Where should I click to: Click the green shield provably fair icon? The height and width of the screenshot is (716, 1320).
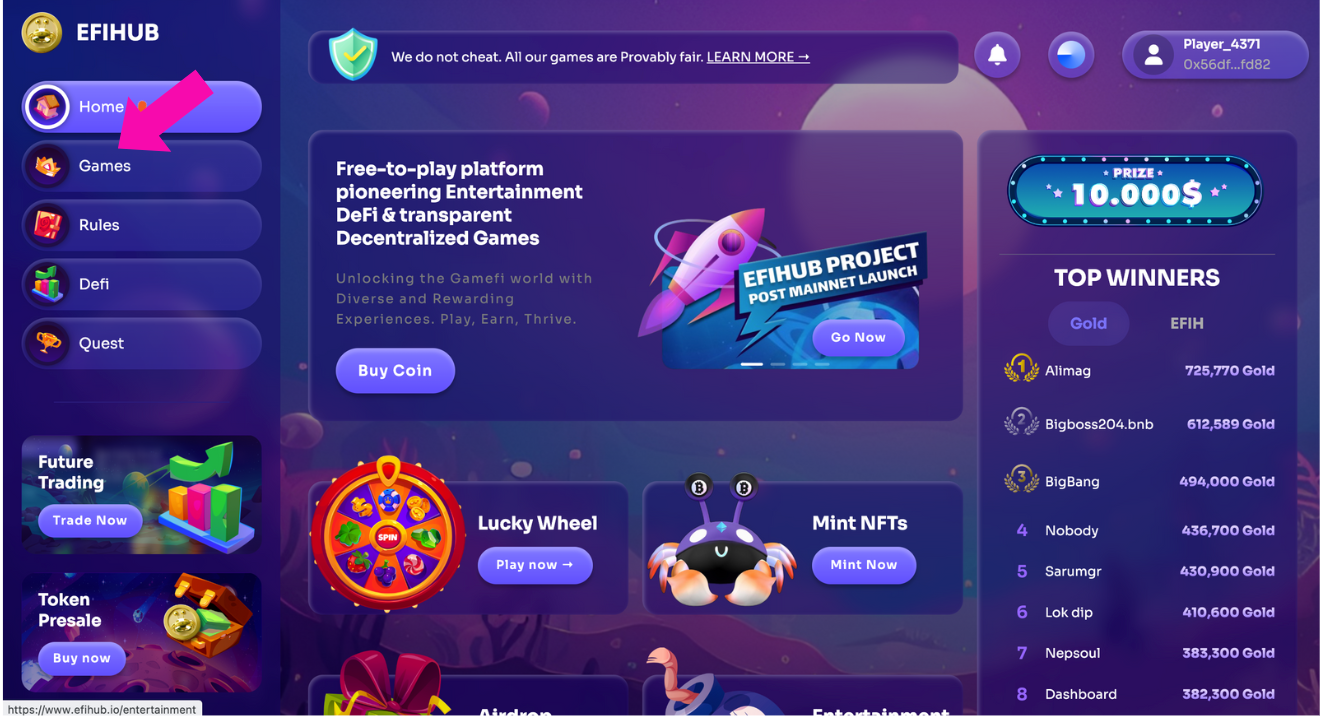(x=354, y=55)
